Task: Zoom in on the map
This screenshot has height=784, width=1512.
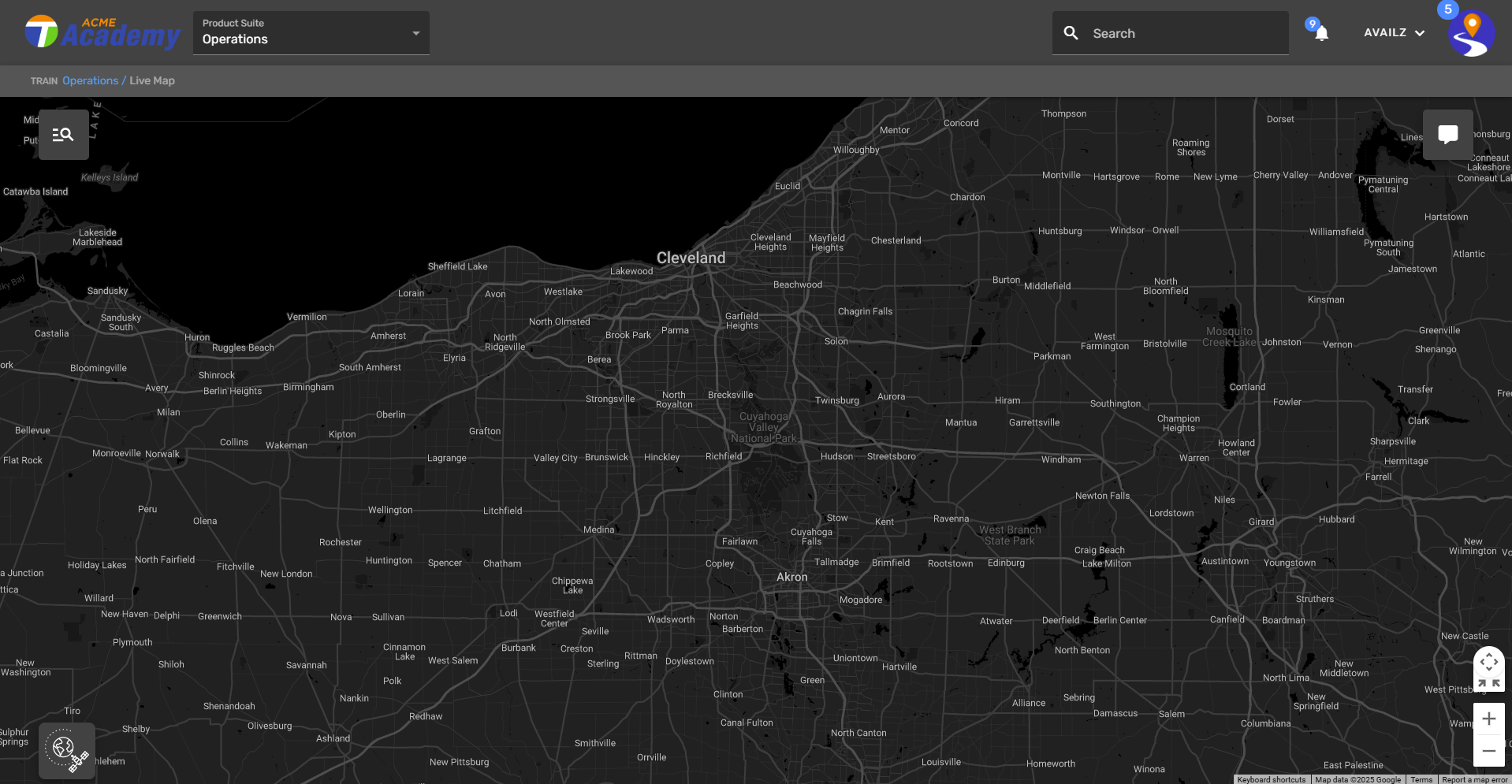Action: pos(1488,719)
